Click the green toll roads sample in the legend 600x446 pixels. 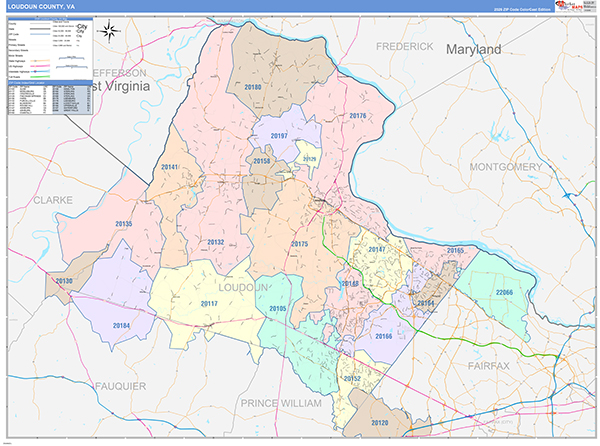point(40,77)
